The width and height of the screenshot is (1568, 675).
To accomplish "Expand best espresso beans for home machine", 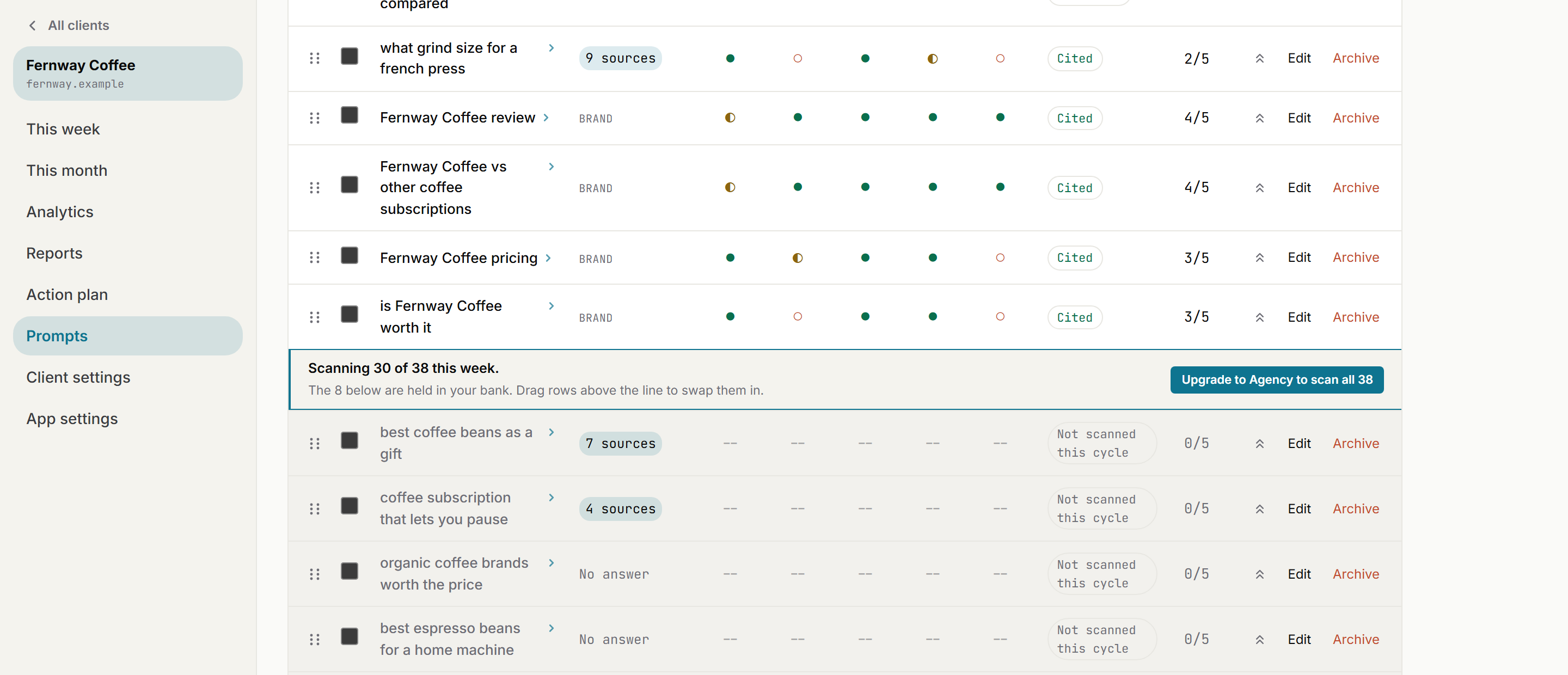I will coord(551,628).
